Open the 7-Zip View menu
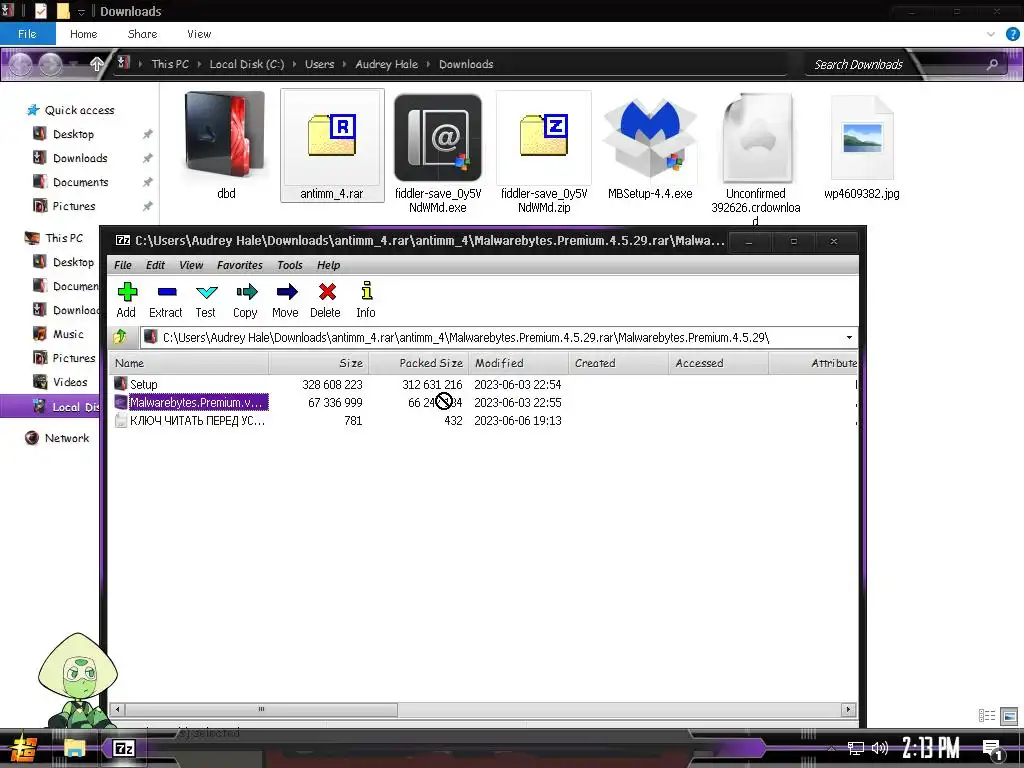This screenshot has width=1024, height=768. (191, 265)
